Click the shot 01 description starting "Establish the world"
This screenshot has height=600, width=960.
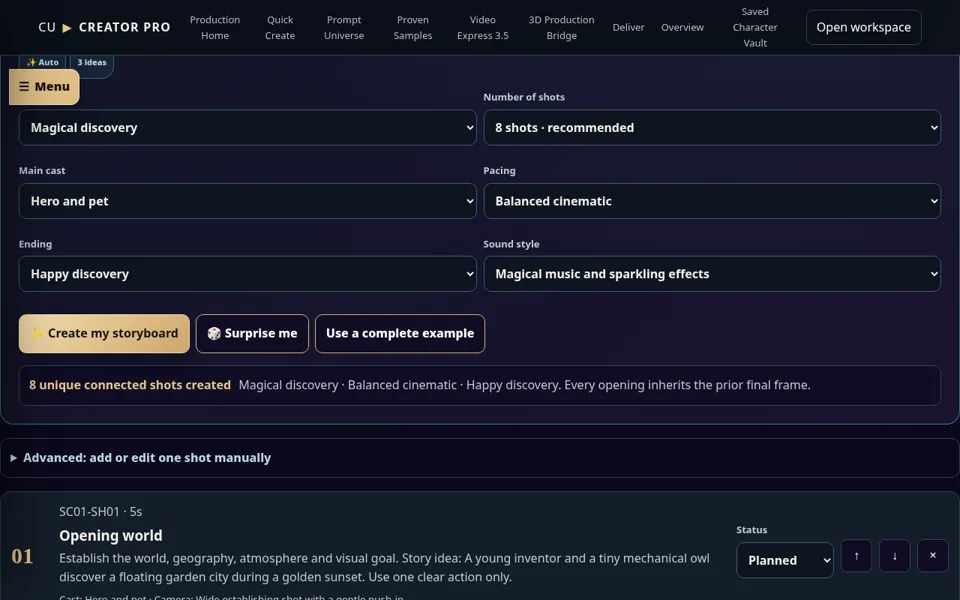click(x=384, y=568)
